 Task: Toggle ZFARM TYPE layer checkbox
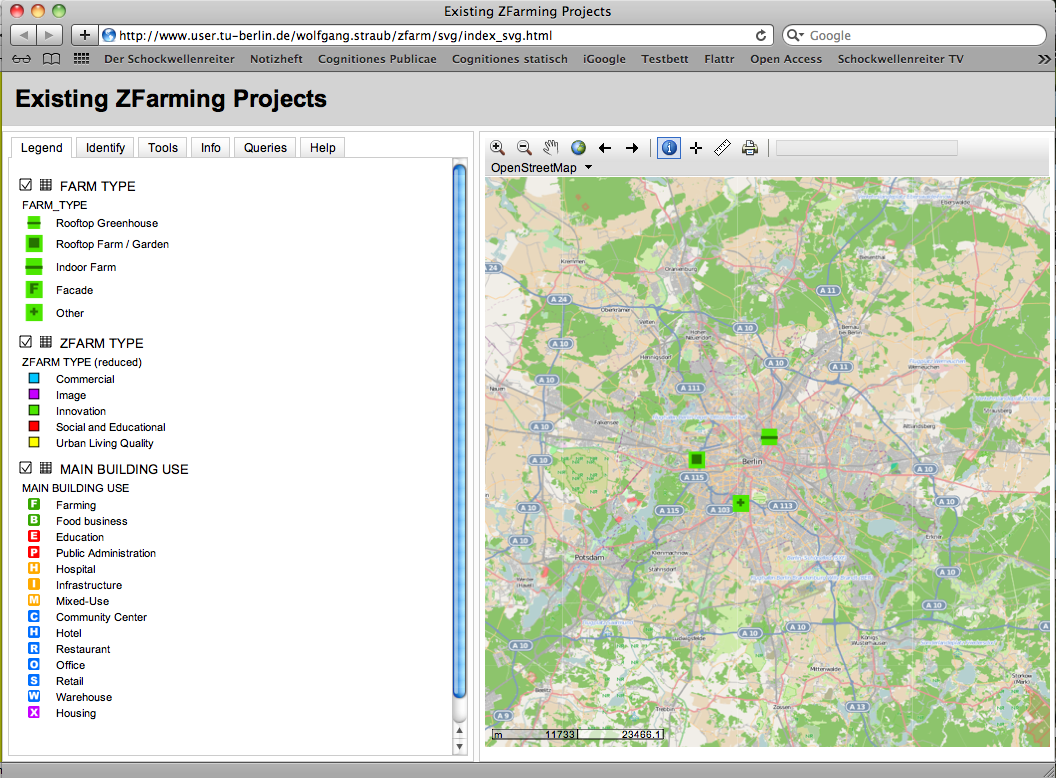coord(26,342)
